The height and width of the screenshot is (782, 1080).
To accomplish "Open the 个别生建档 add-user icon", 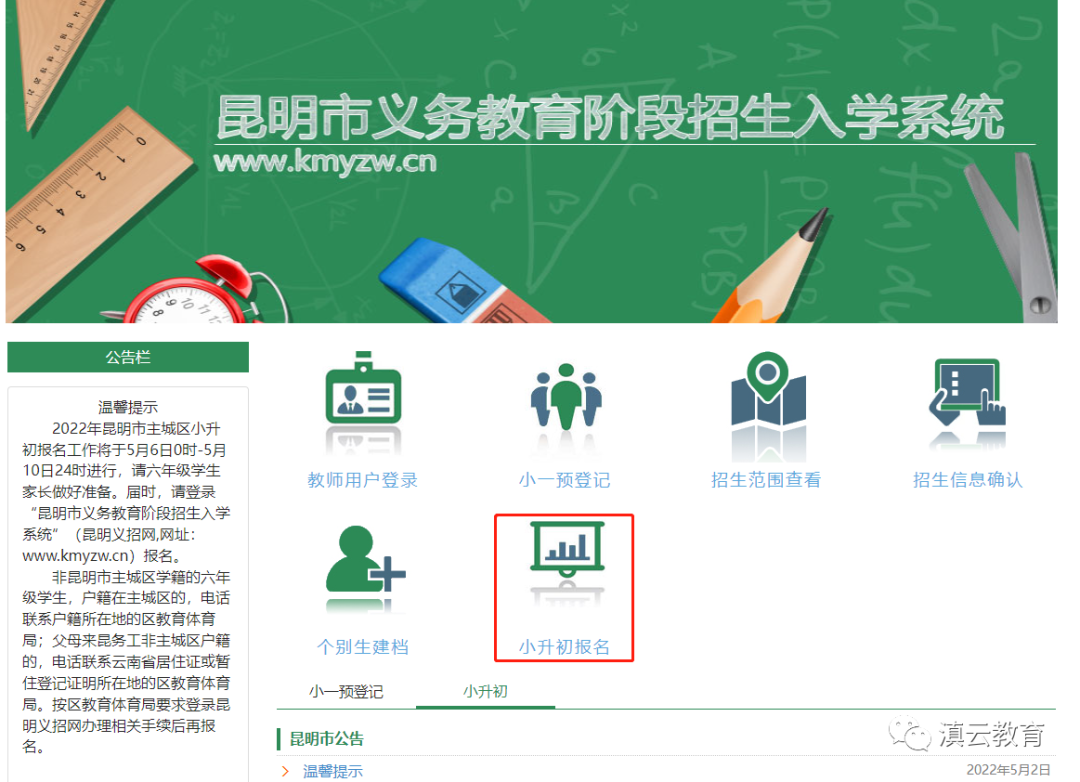I will (x=365, y=558).
